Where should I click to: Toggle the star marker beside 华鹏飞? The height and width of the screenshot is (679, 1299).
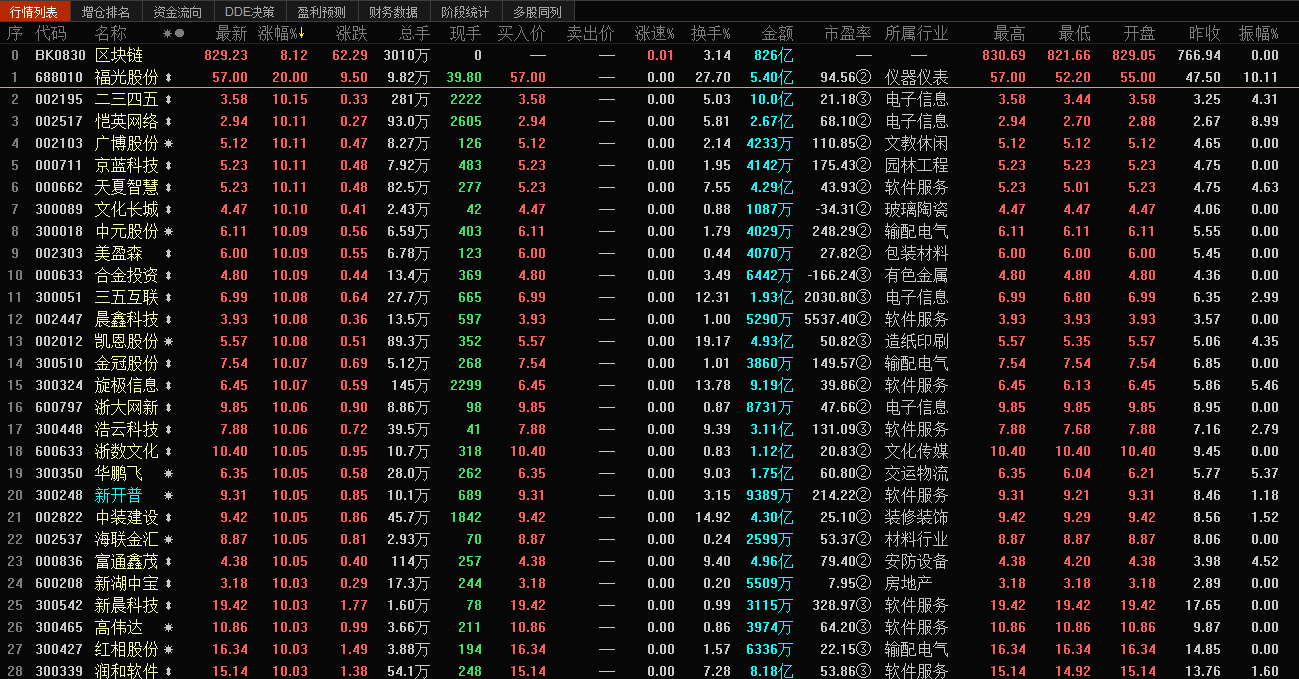[x=167, y=474]
